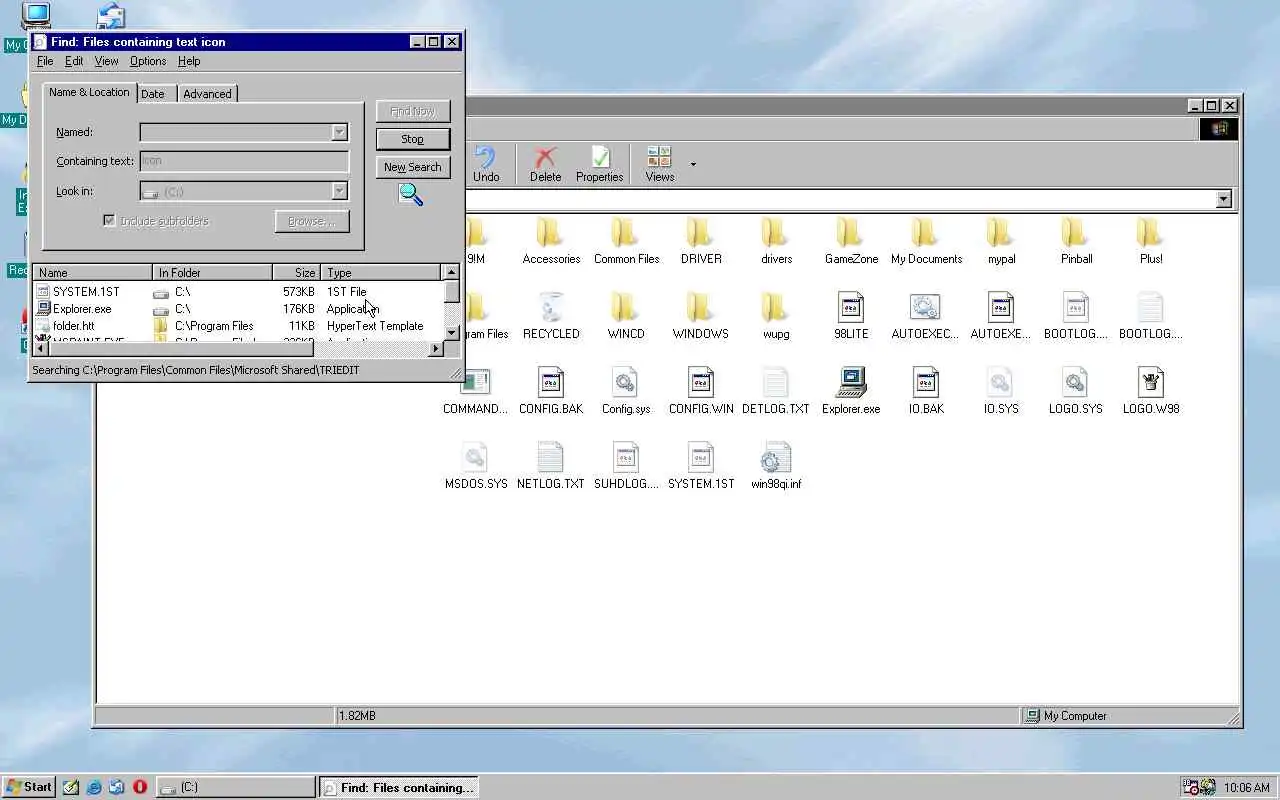The width and height of the screenshot is (1280, 800).
Task: Toggle Include subfolders checkbox
Action: pyautogui.click(x=109, y=221)
